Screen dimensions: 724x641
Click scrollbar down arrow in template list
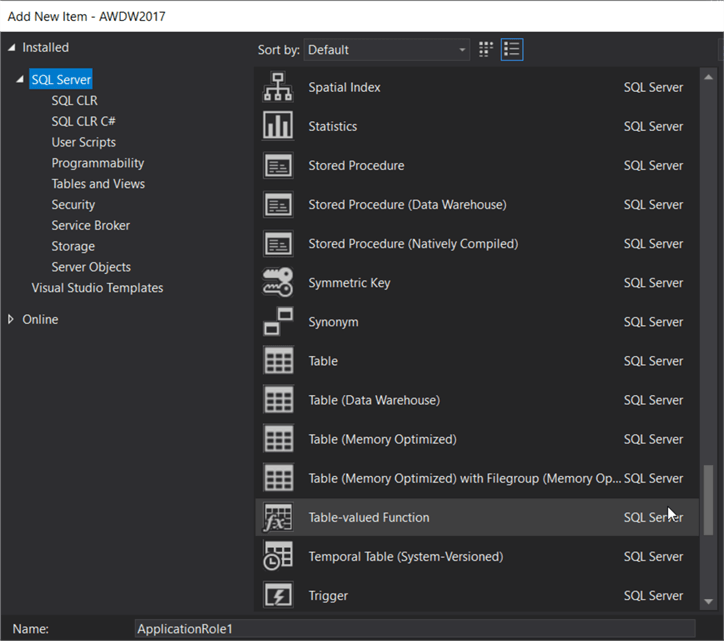pyautogui.click(x=708, y=601)
